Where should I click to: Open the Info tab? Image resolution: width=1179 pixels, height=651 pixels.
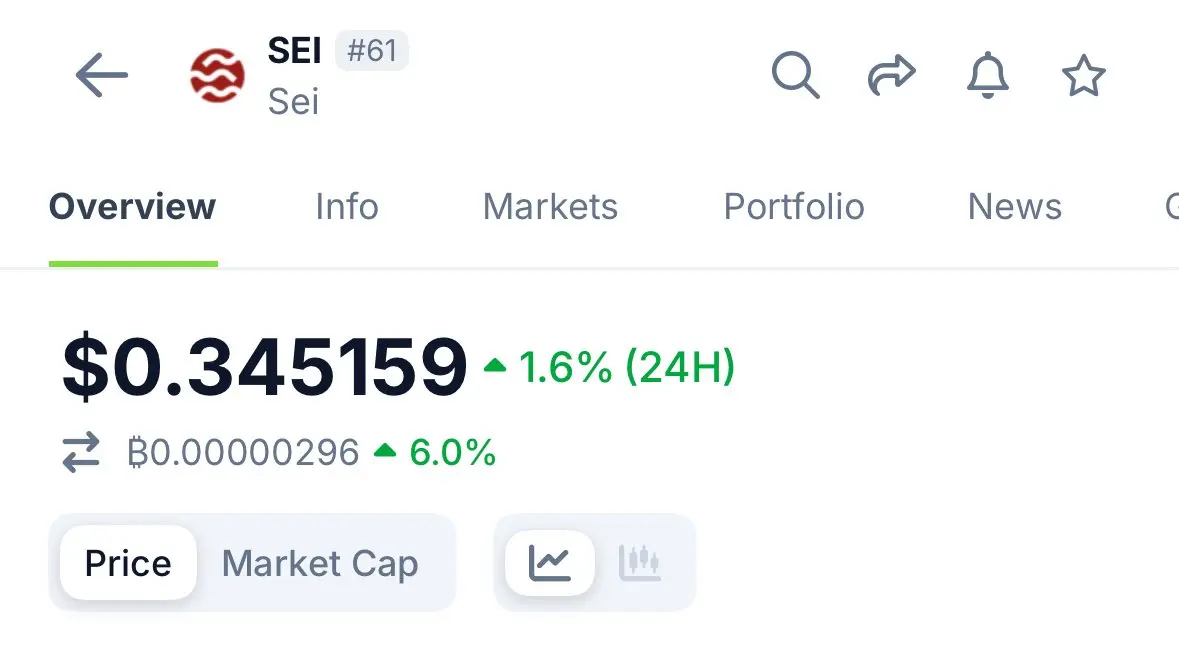(x=347, y=207)
